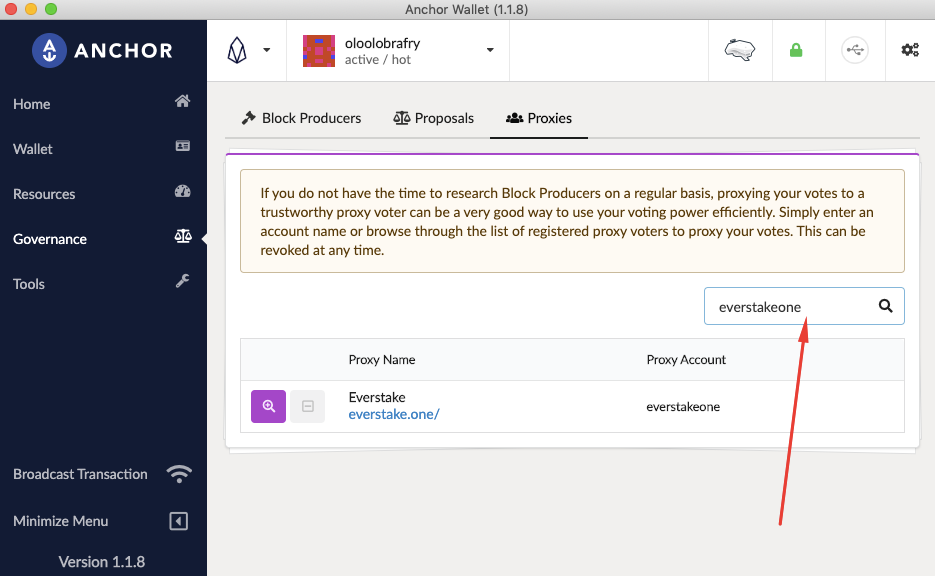The height and width of the screenshot is (576, 935).
Task: Click the Greymass brain-shaped icon in the header
Action: [x=740, y=50]
